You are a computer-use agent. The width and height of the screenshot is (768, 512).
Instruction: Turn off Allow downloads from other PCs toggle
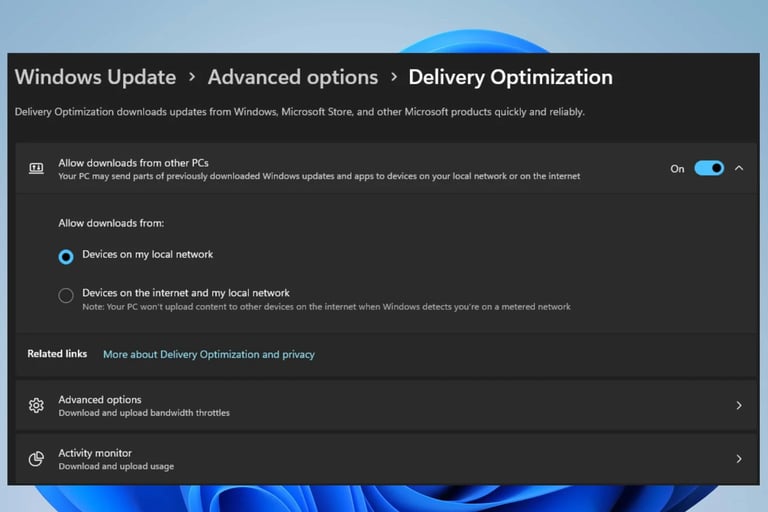(x=709, y=169)
